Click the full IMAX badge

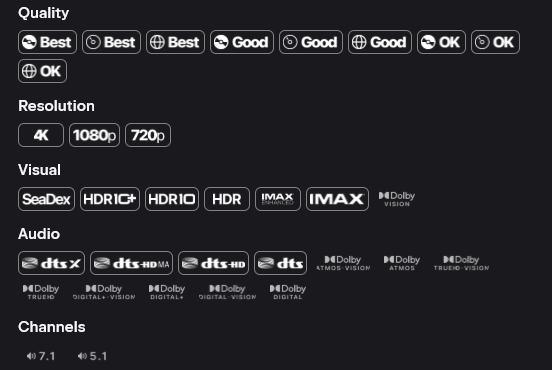[x=337, y=199]
